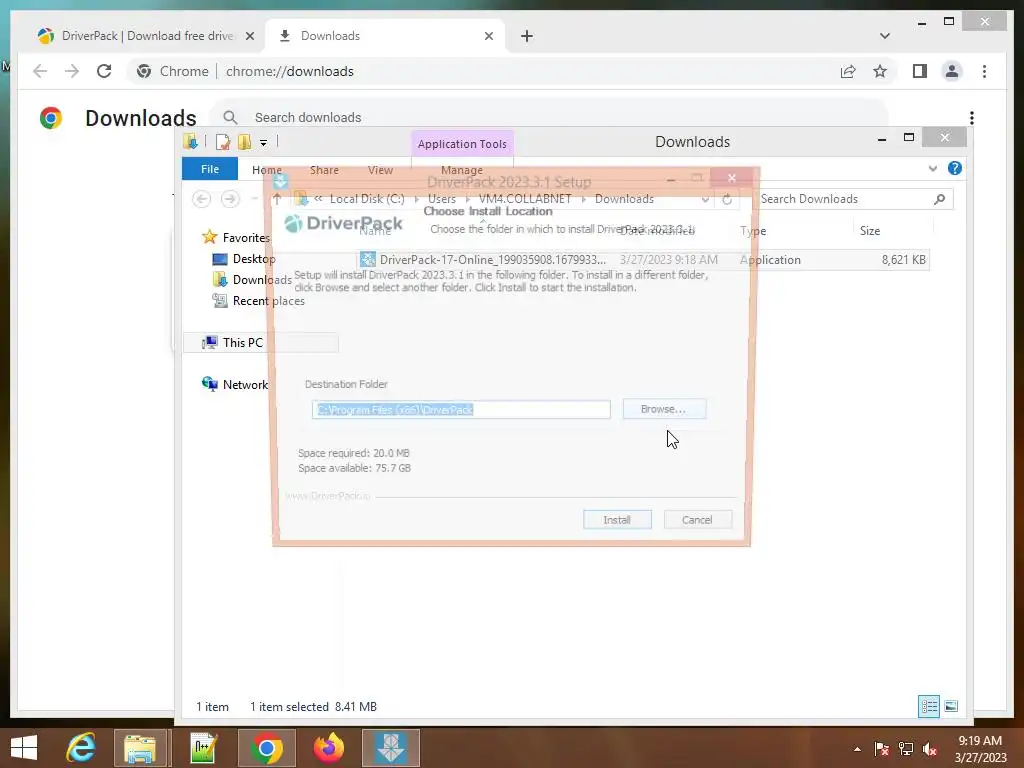Select Application Tools contextual tab
Image resolution: width=1024 pixels, height=768 pixels.
[462, 144]
